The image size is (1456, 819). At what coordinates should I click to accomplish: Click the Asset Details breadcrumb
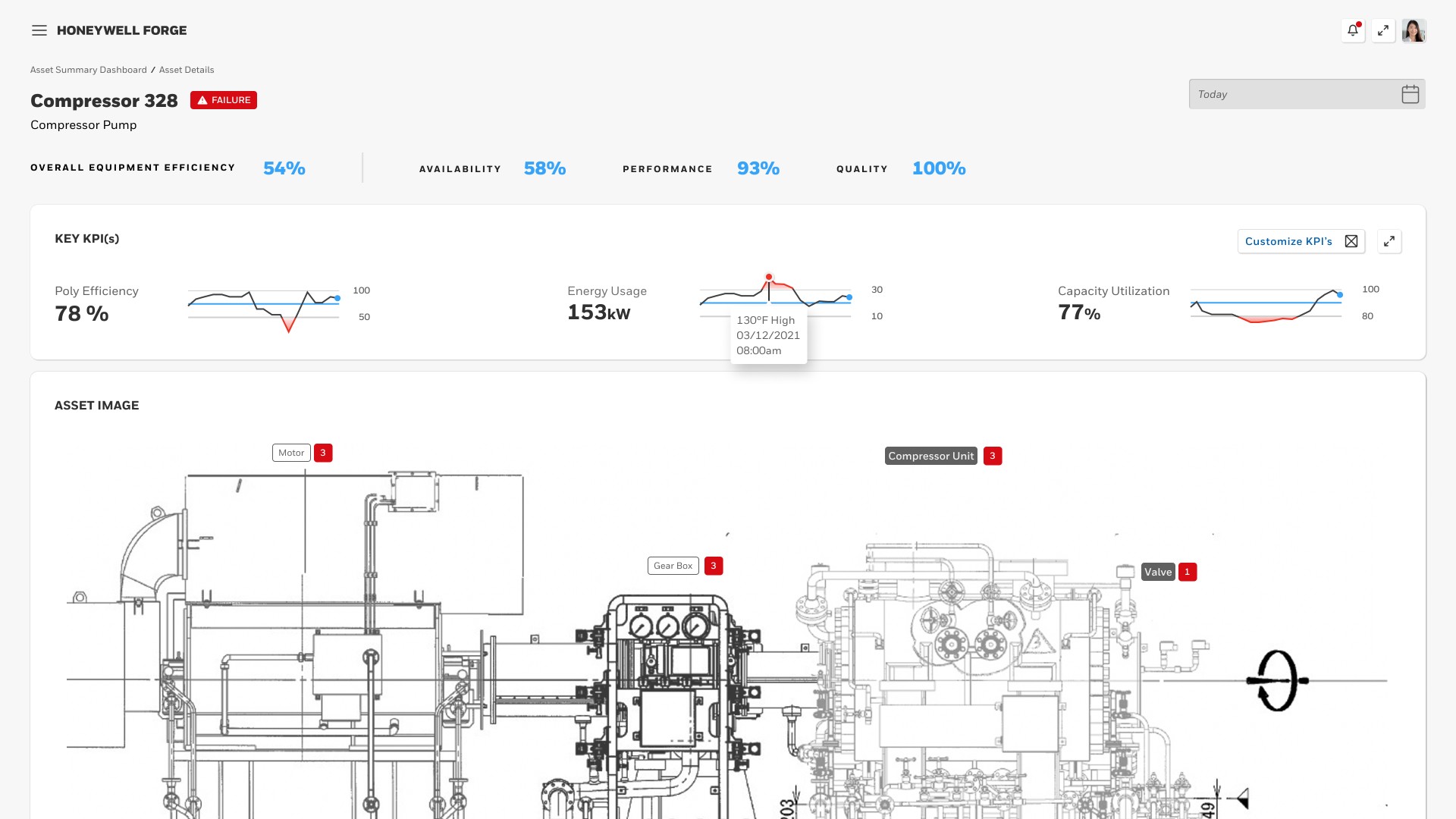[x=187, y=70]
